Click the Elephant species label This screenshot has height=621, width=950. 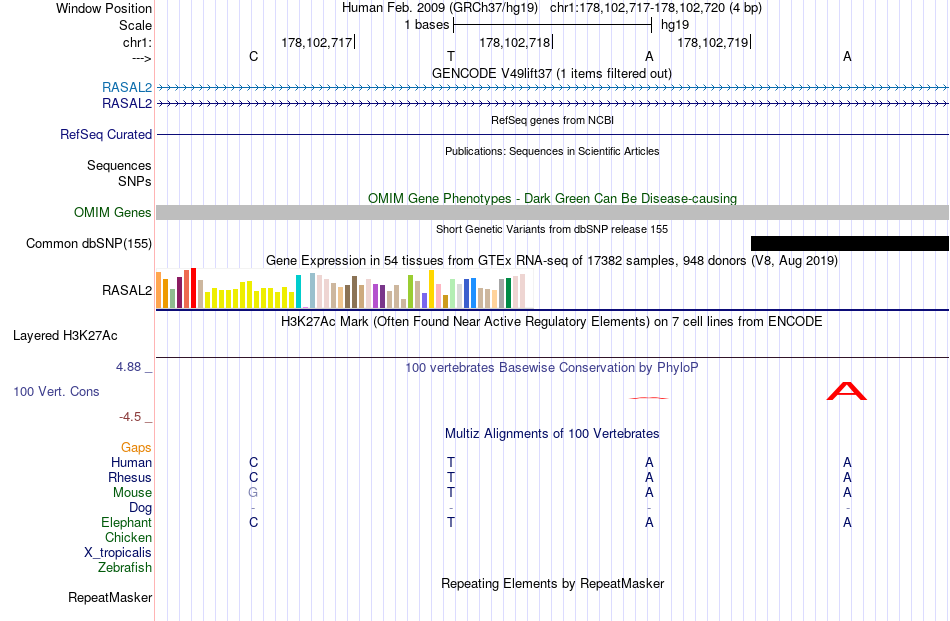127,522
